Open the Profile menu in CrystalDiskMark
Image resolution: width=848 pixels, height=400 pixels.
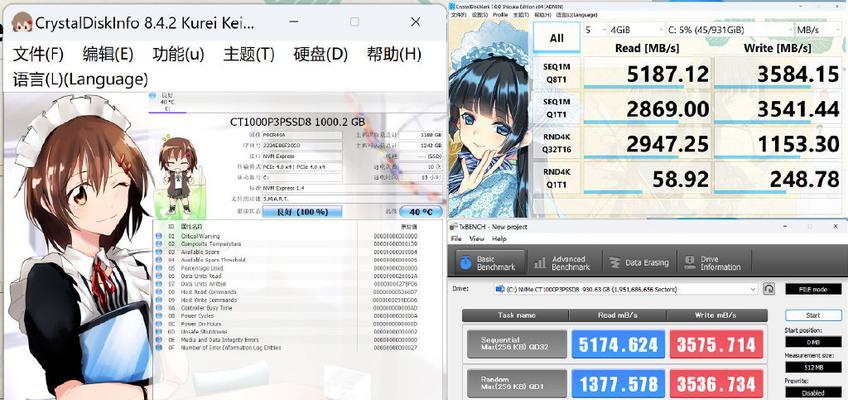click(500, 15)
